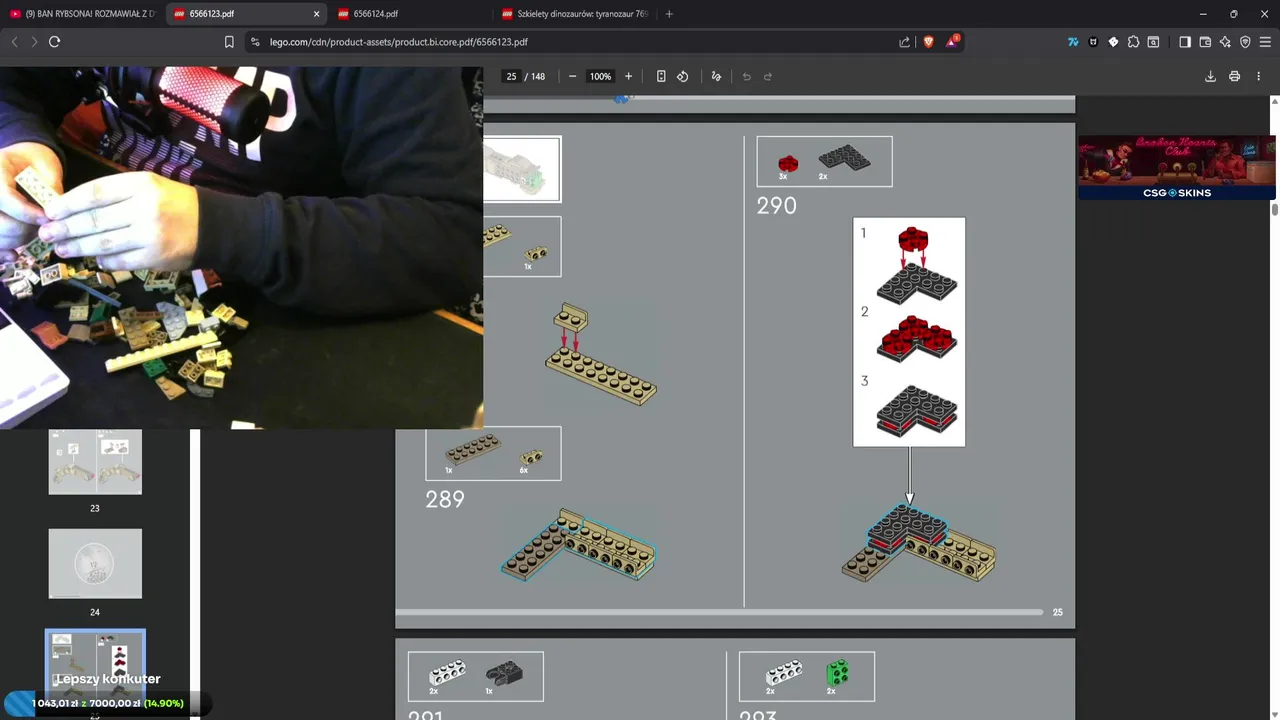Open the PDF viewer more actions menu
The image size is (1280, 720).
point(1258,76)
